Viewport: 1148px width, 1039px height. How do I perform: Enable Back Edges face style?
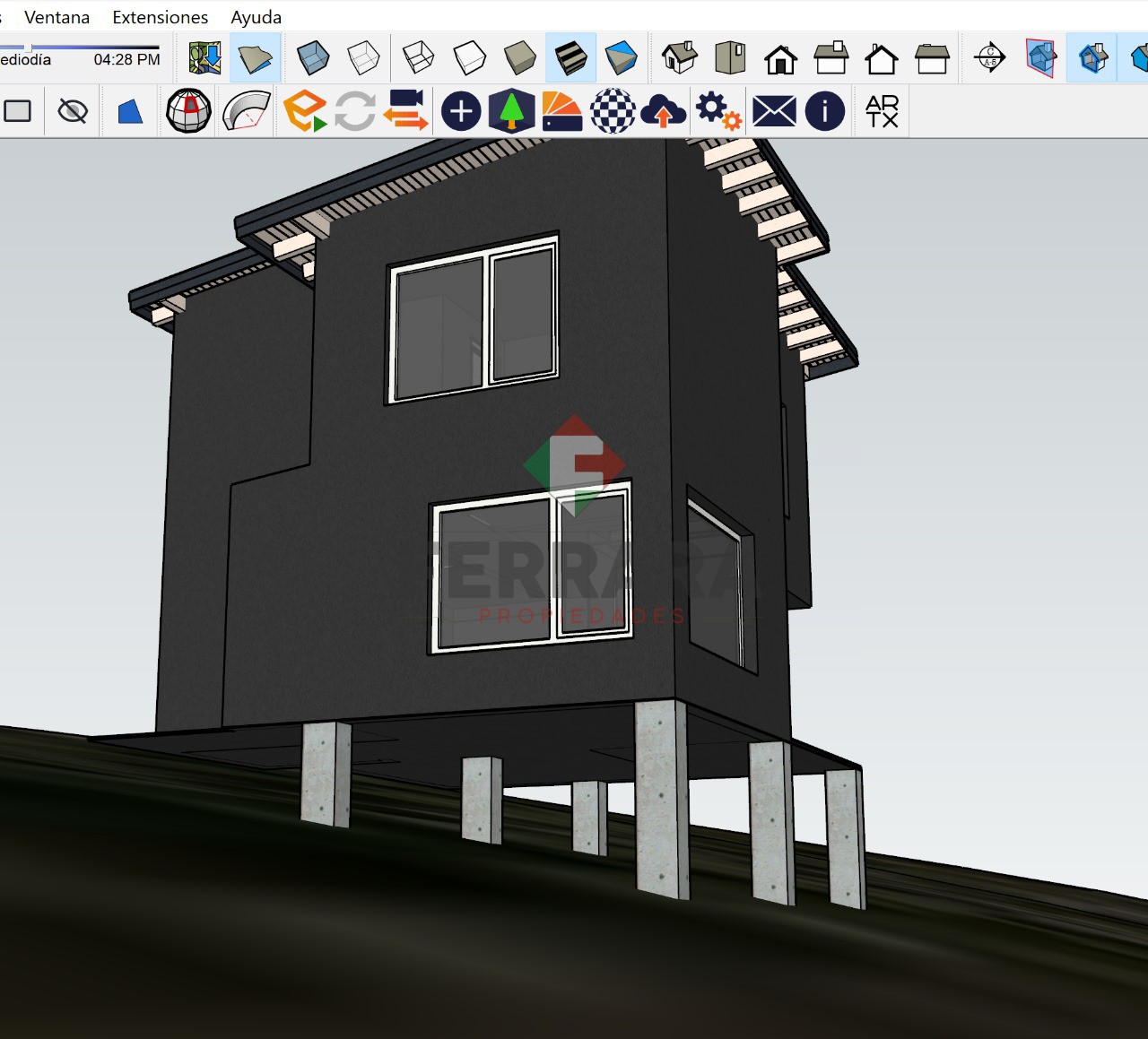pyautogui.click(x=363, y=58)
